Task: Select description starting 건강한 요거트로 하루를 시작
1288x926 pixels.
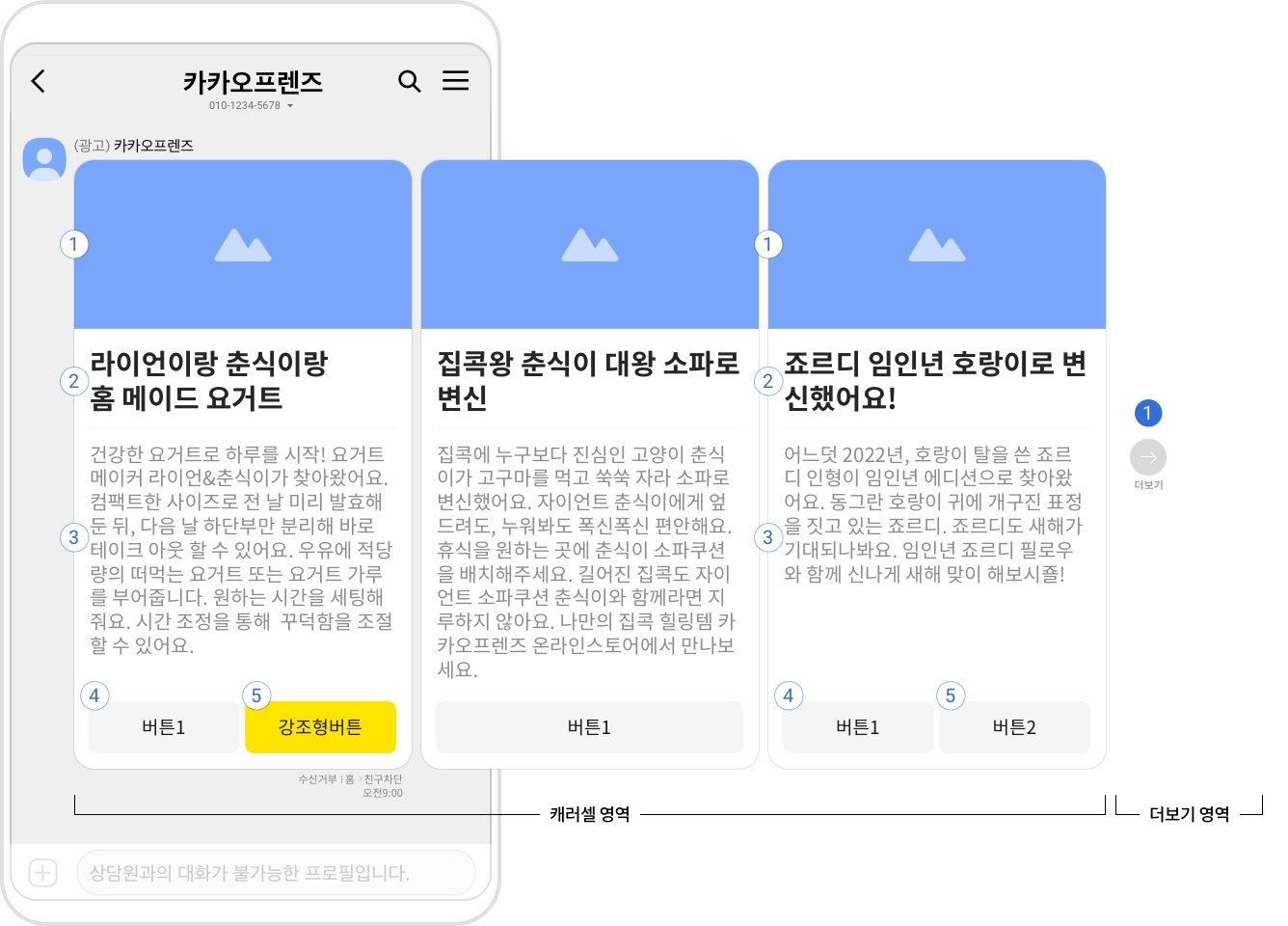Action: click(242, 550)
